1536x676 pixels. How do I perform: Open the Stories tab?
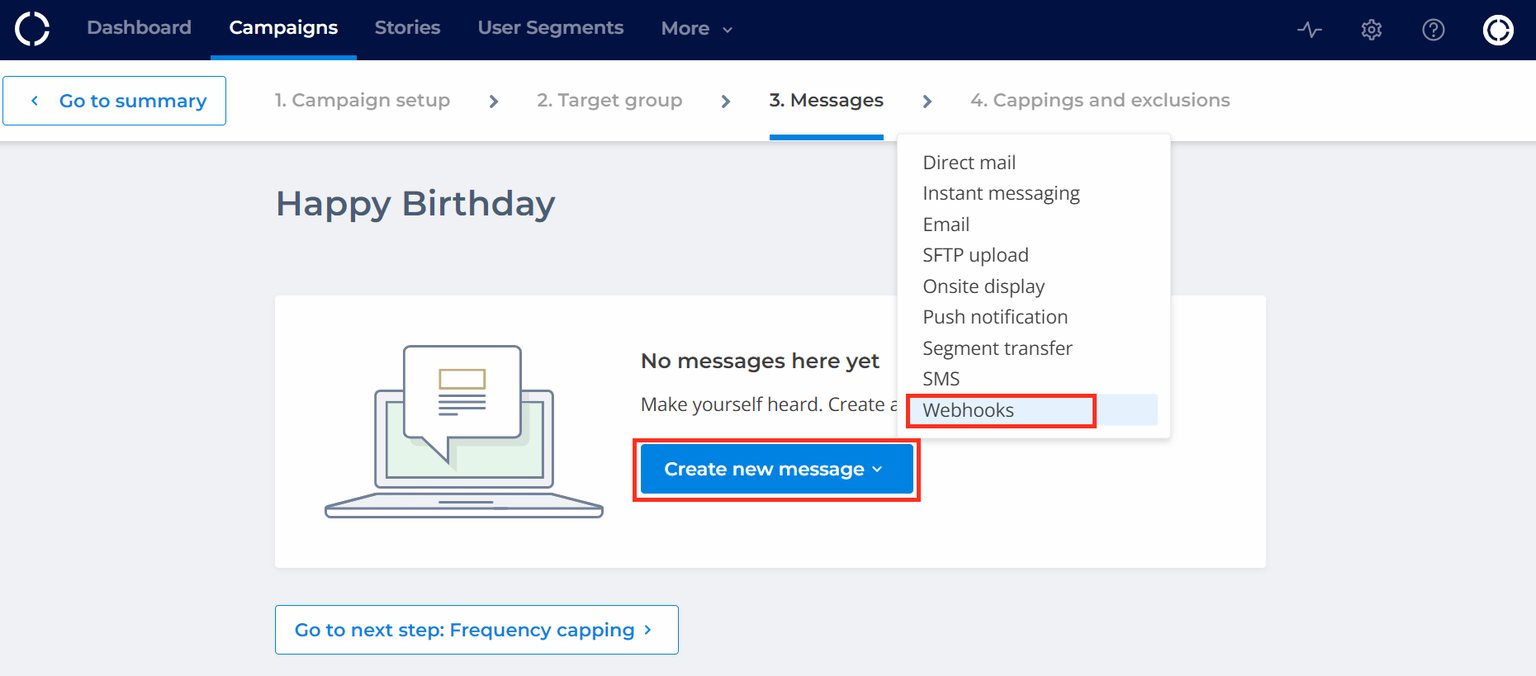point(407,28)
